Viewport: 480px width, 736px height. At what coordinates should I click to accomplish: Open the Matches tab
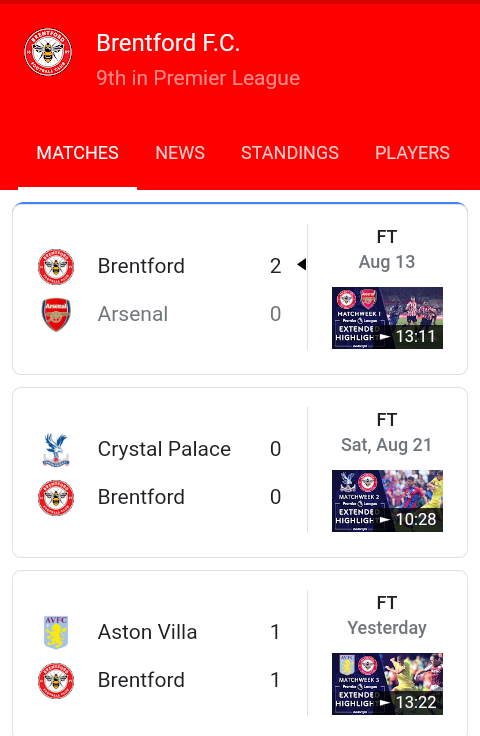click(x=77, y=153)
